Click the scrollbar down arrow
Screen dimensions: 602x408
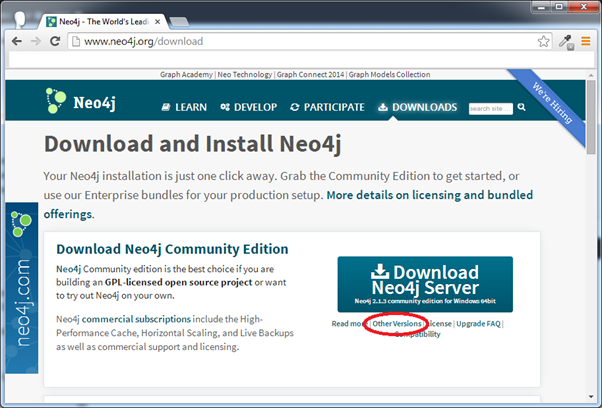click(591, 397)
